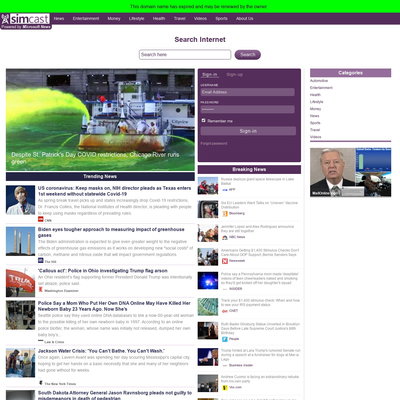Click the Bloomberg source icon in Breaking News
This screenshot has height=400, width=400.
point(225,213)
